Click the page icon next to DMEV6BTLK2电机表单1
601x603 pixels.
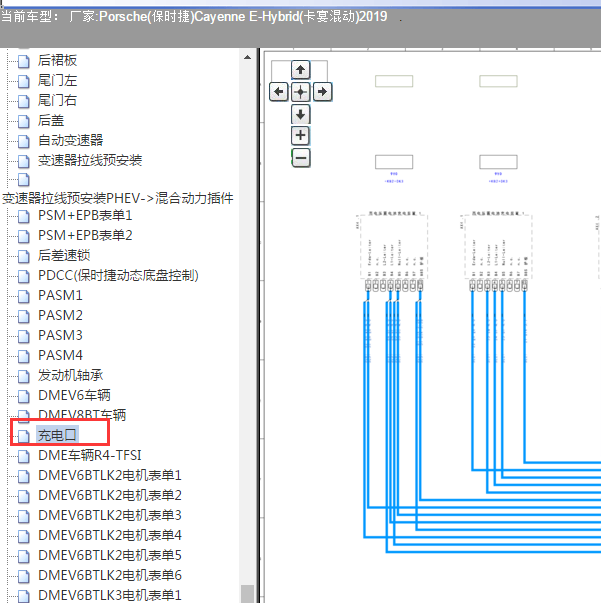pos(24,476)
